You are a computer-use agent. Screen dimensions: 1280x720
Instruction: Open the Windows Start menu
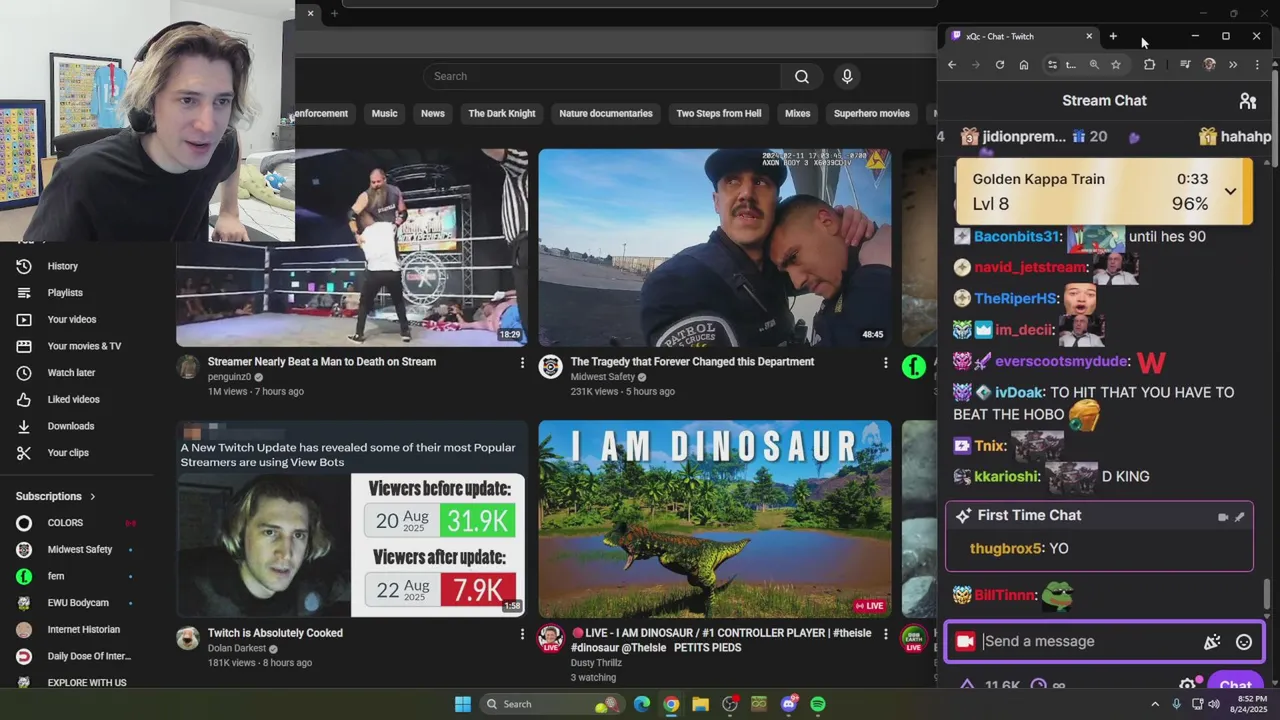coord(463,704)
